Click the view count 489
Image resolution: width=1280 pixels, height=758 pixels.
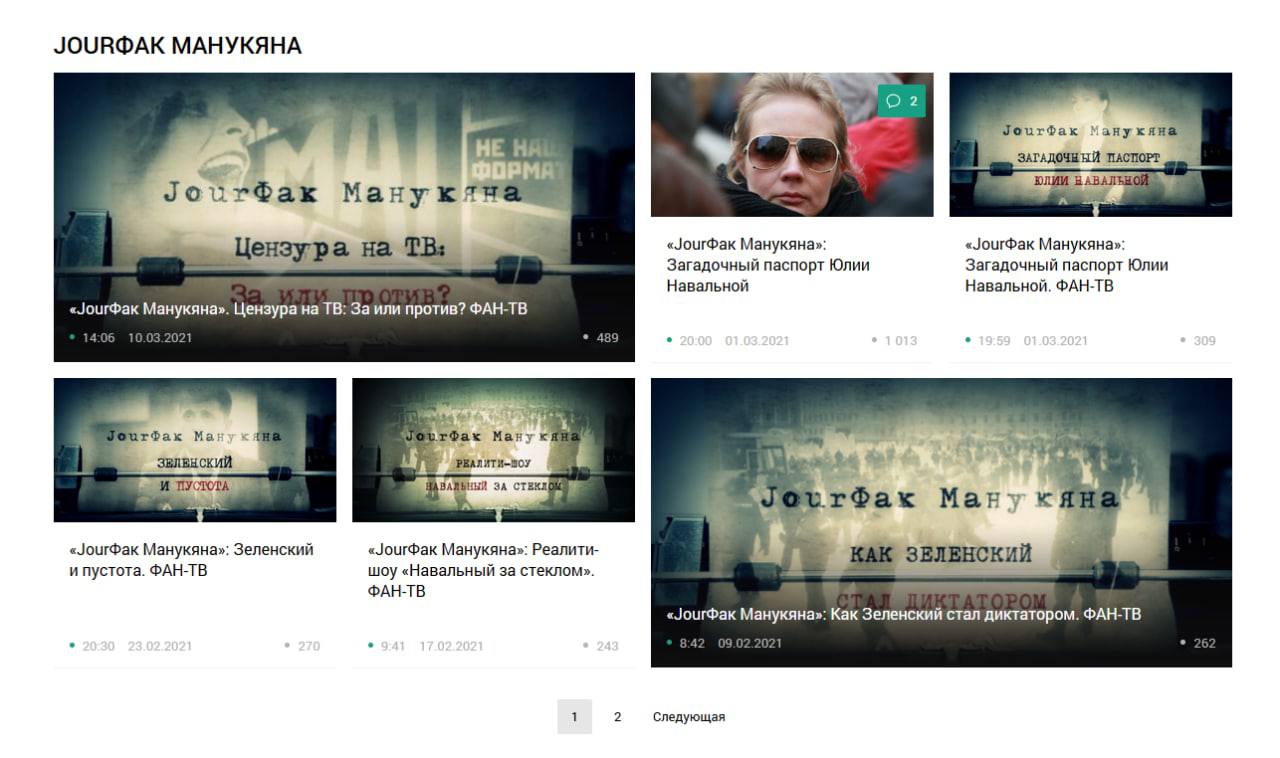tap(601, 338)
